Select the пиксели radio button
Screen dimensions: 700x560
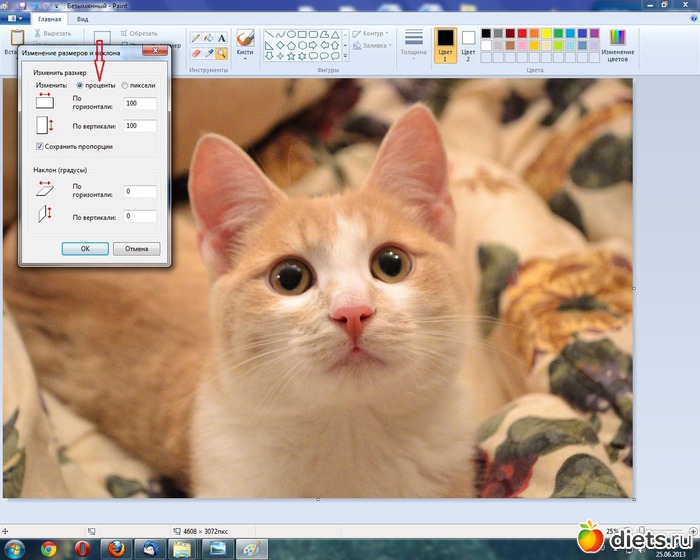coord(124,86)
